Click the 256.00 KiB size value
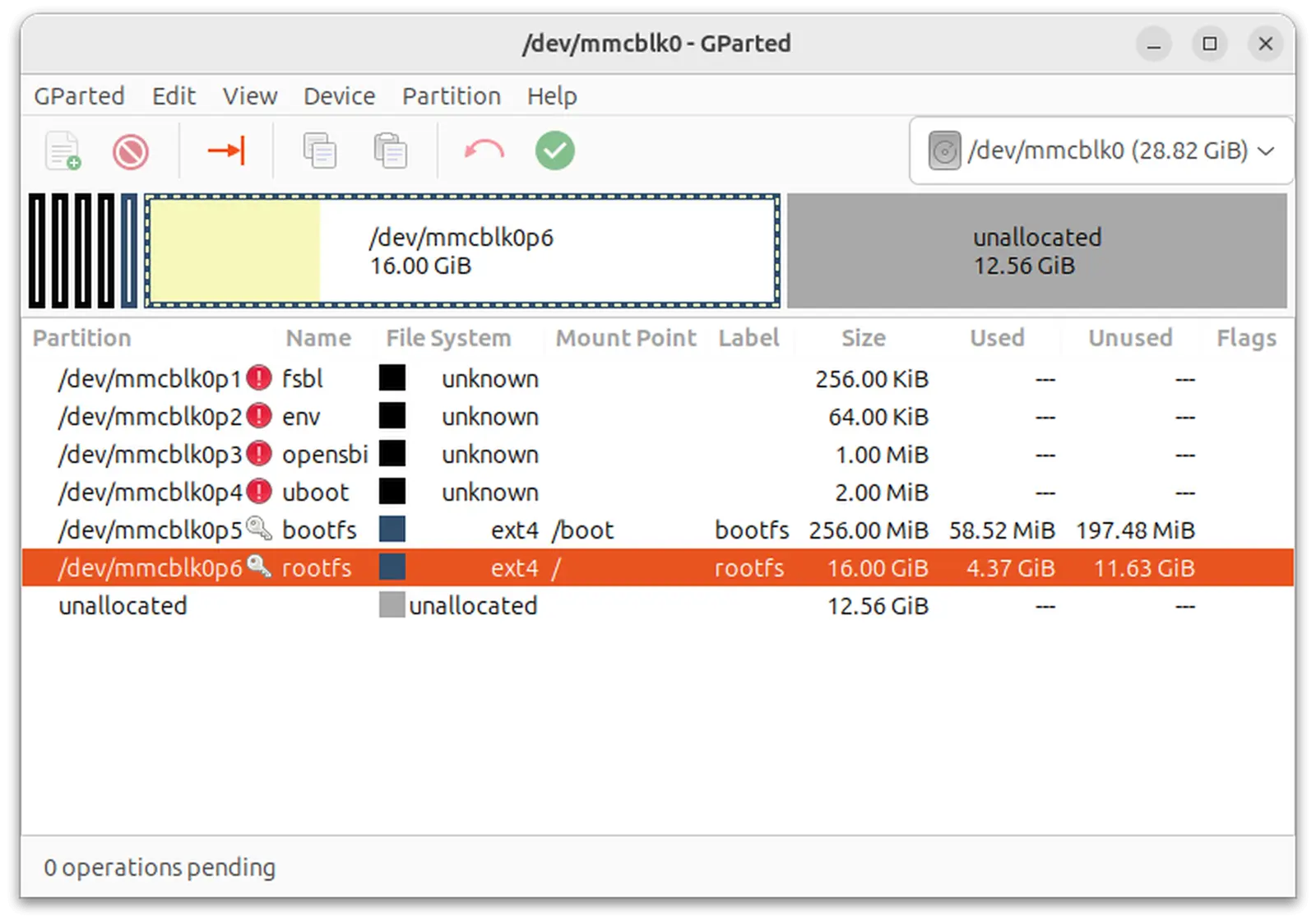The image size is (1316, 921). pos(872,378)
